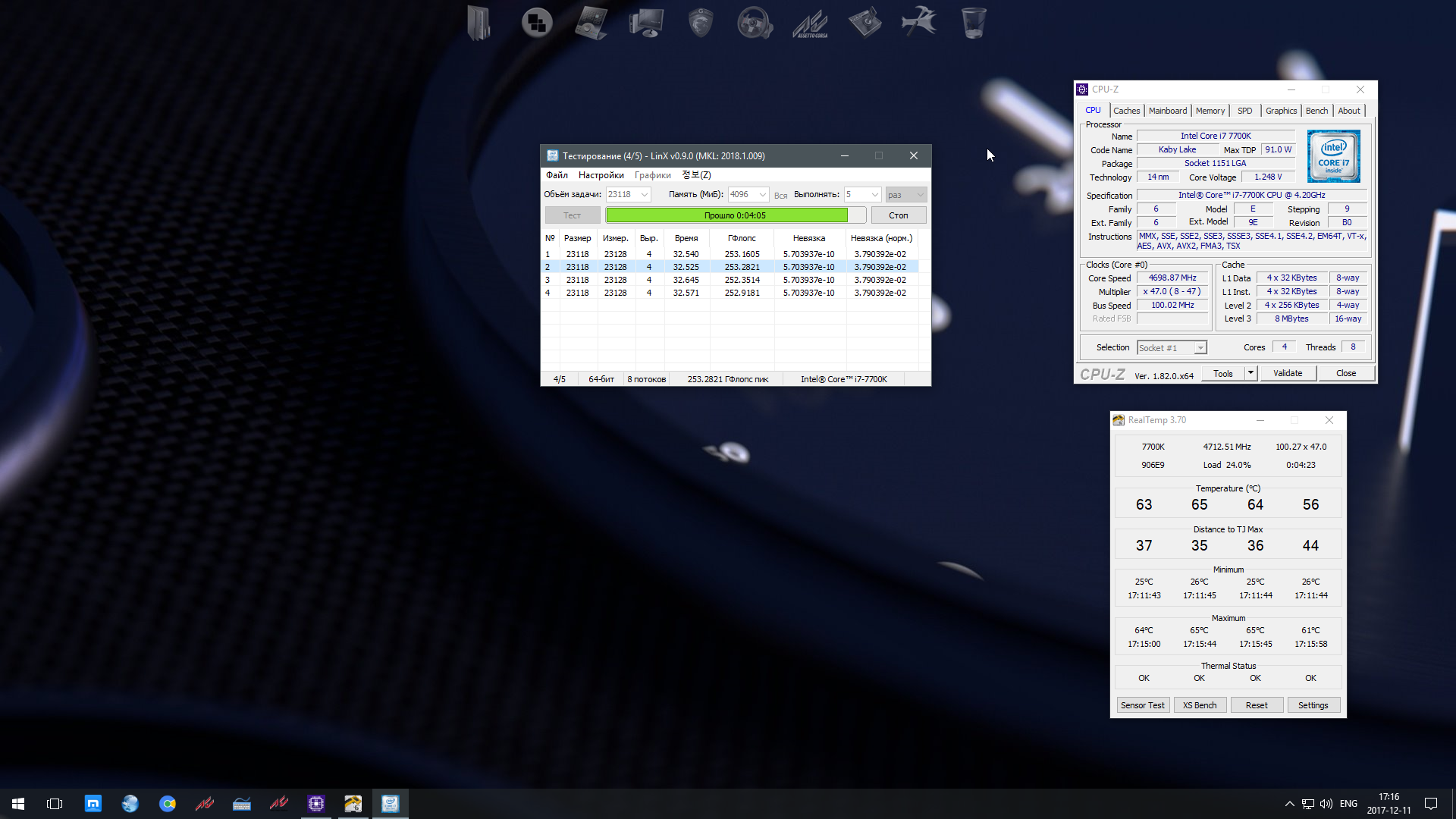Click the volume icon in system tray

[1326, 804]
